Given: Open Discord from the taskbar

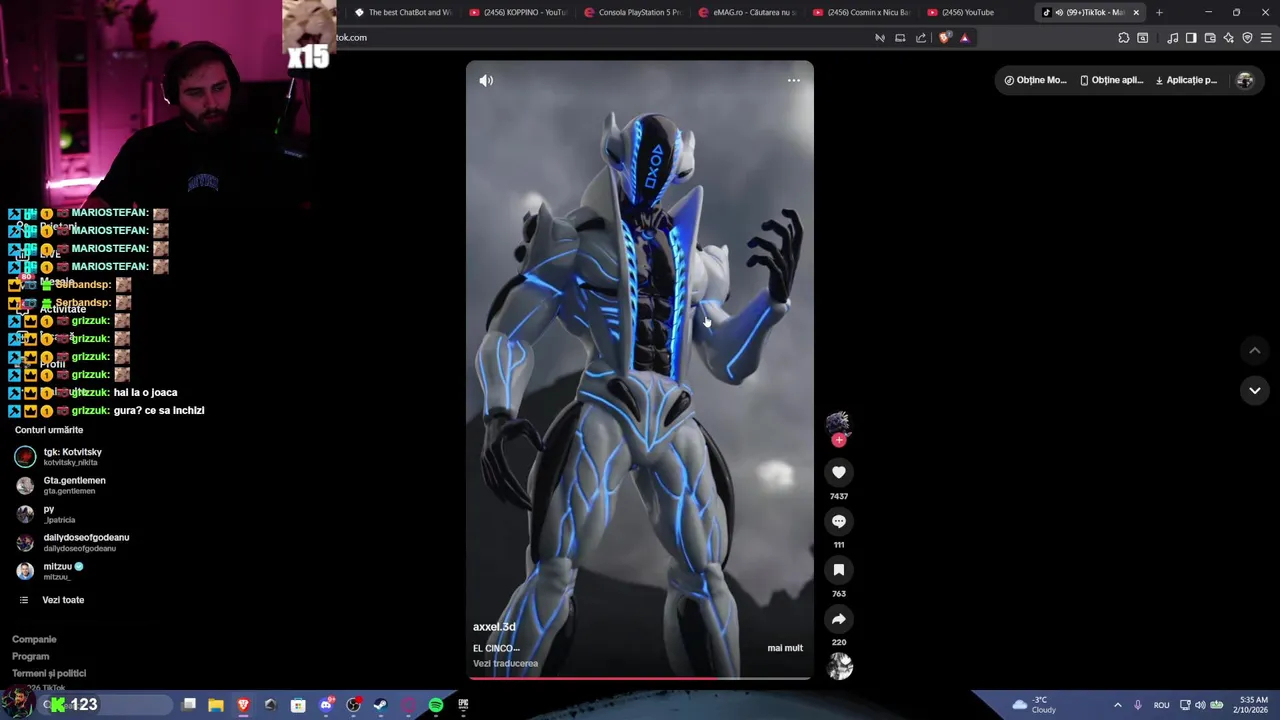Looking at the screenshot, I should click(x=326, y=705).
